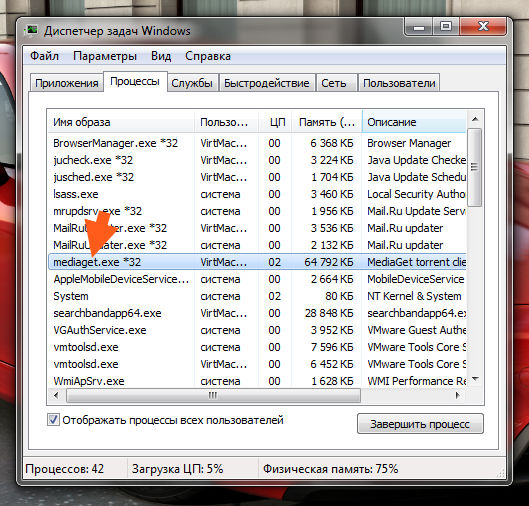The height and width of the screenshot is (506, 529).
Task: Click the horizontal scrollbar thumb
Action: 213,395
